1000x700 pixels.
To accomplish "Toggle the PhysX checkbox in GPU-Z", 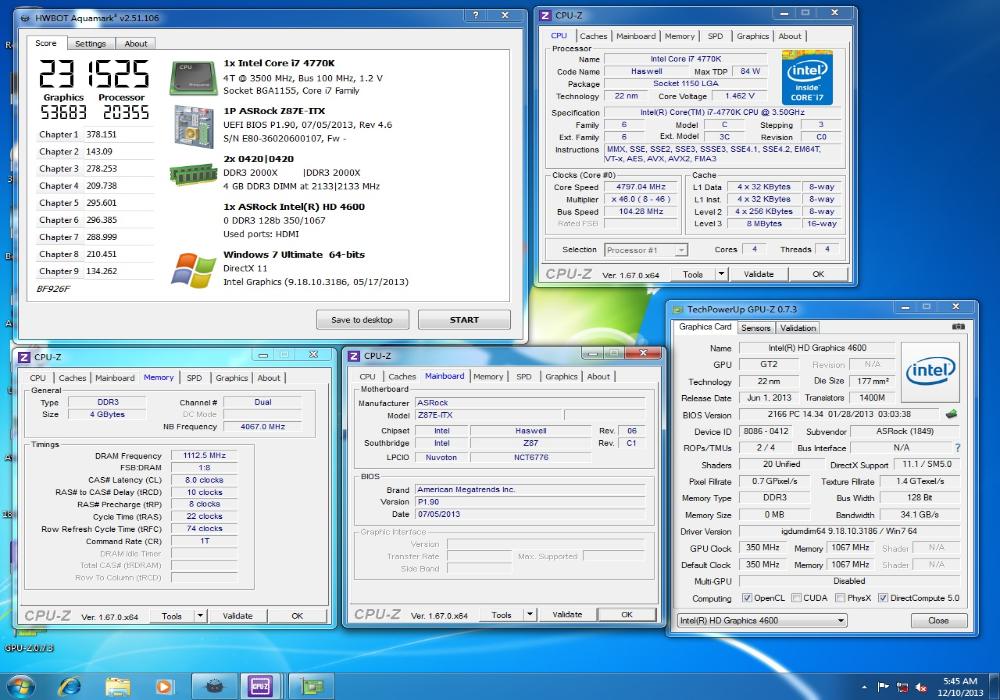I will click(840, 598).
